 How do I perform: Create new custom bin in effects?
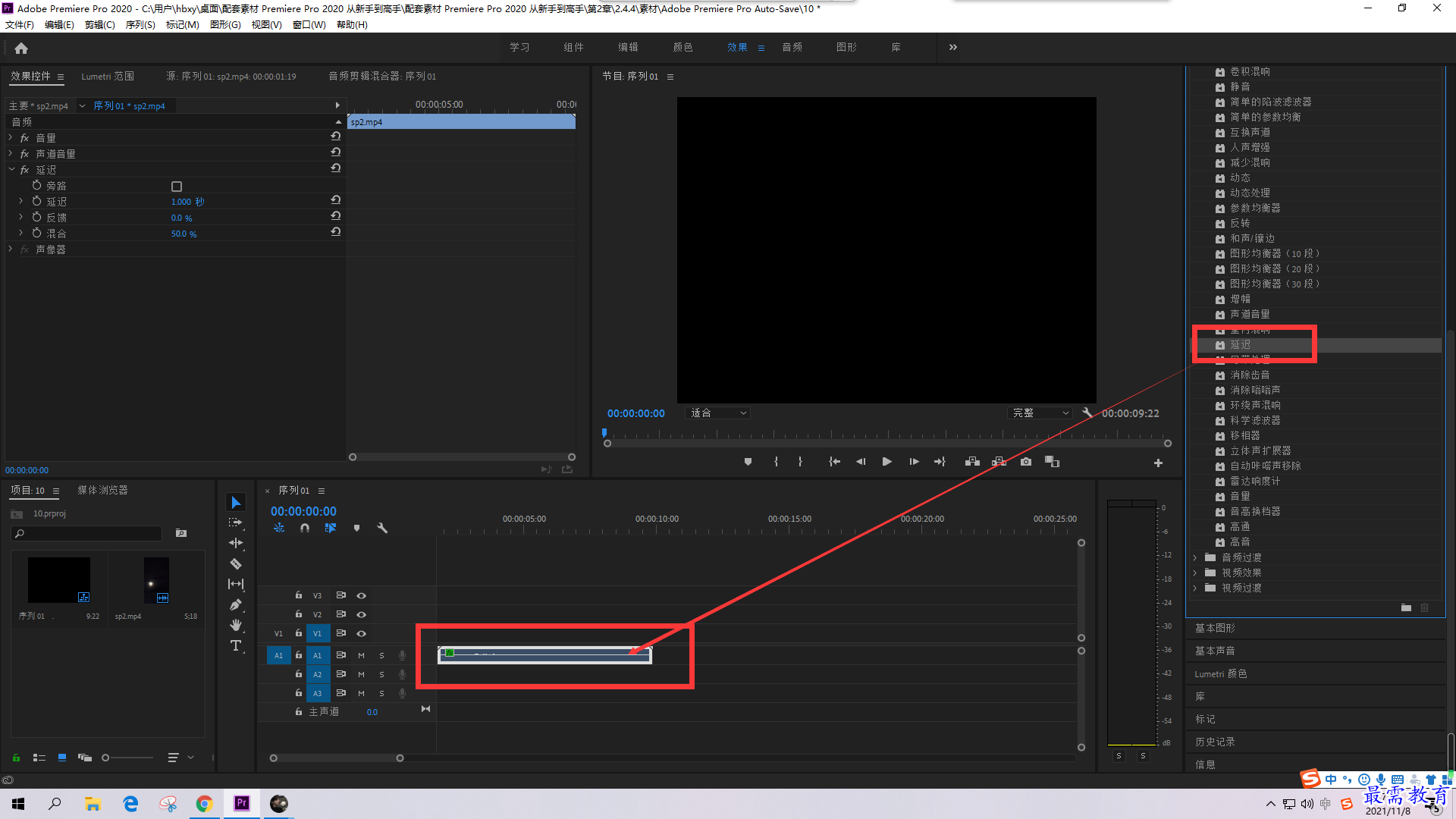[x=1406, y=607]
